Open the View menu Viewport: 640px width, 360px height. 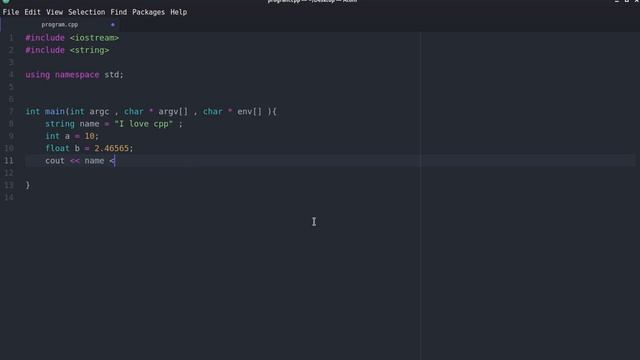tap(54, 12)
